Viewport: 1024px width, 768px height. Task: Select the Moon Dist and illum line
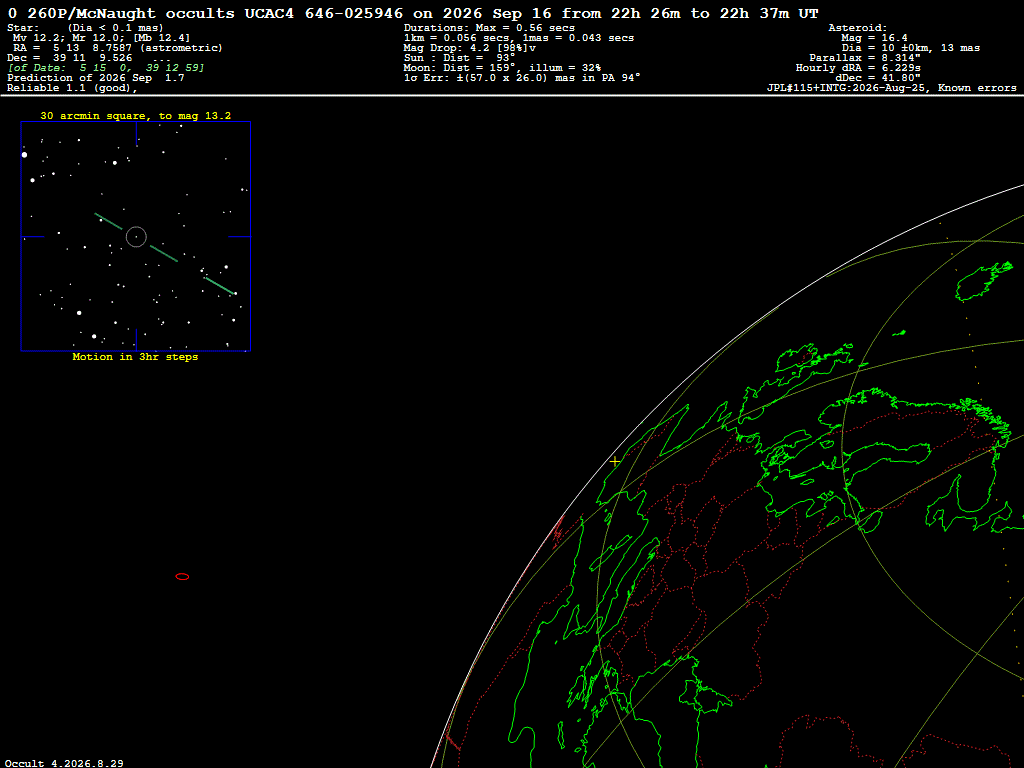pos(502,68)
